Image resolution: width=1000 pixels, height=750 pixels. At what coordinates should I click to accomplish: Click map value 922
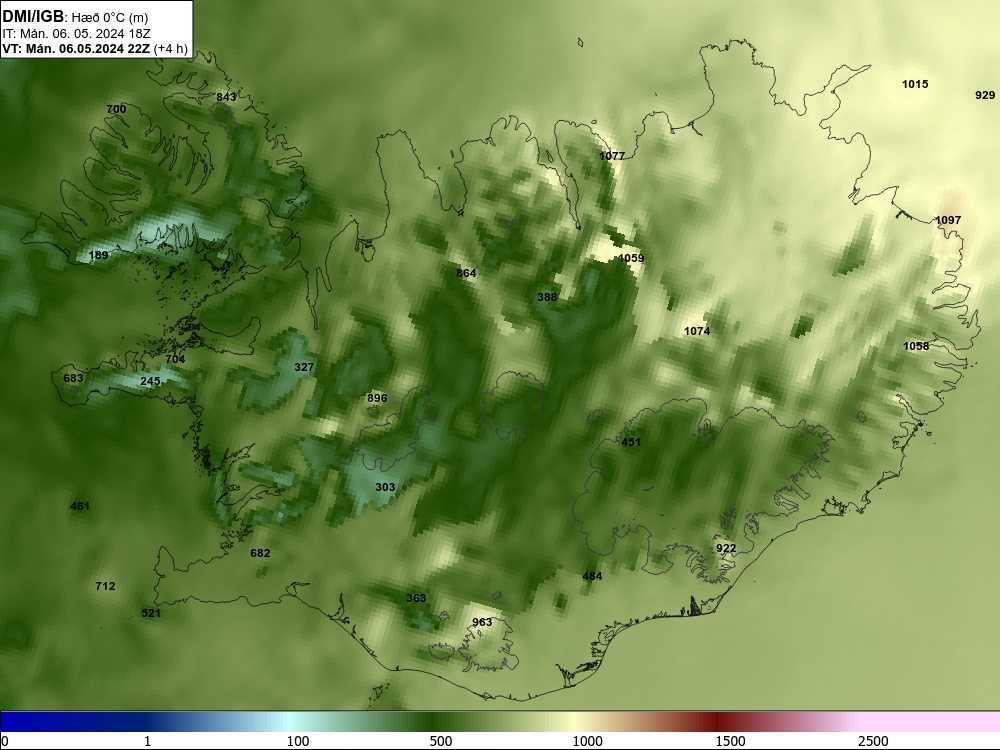click(726, 548)
